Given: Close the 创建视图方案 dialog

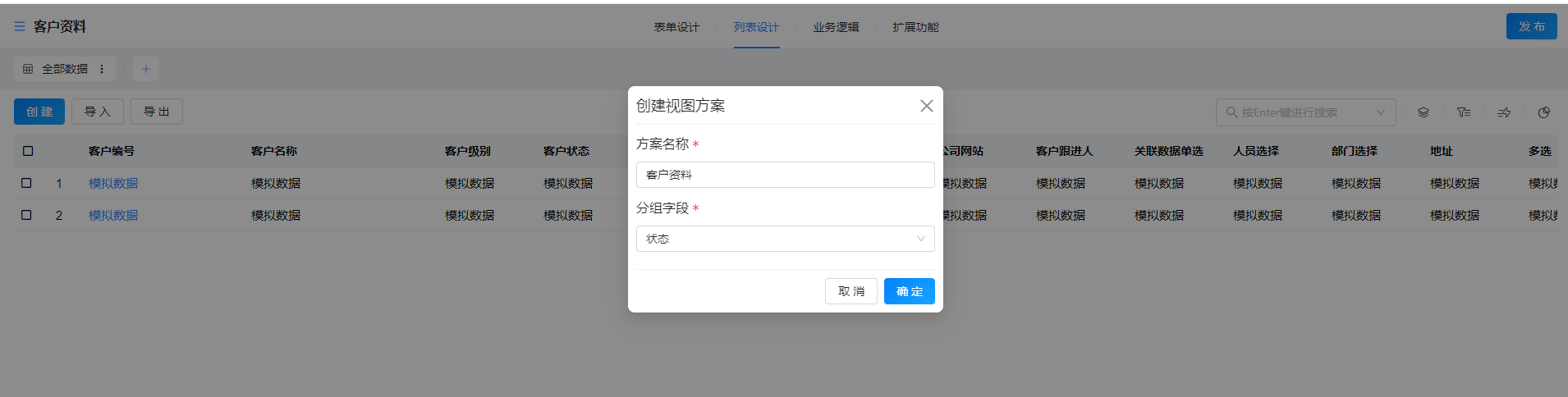Looking at the screenshot, I should pos(926,106).
